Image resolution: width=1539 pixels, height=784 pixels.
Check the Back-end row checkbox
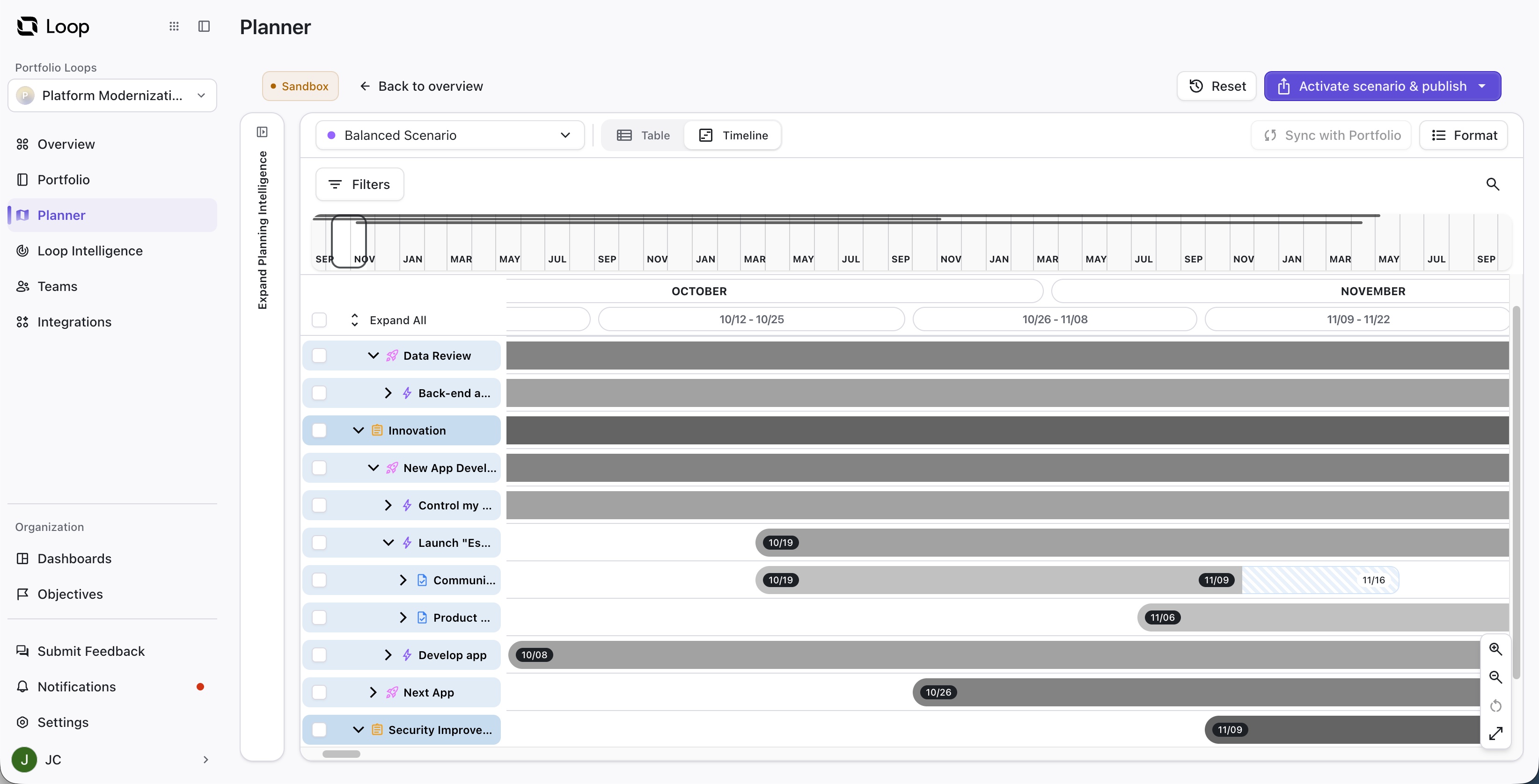pos(319,393)
